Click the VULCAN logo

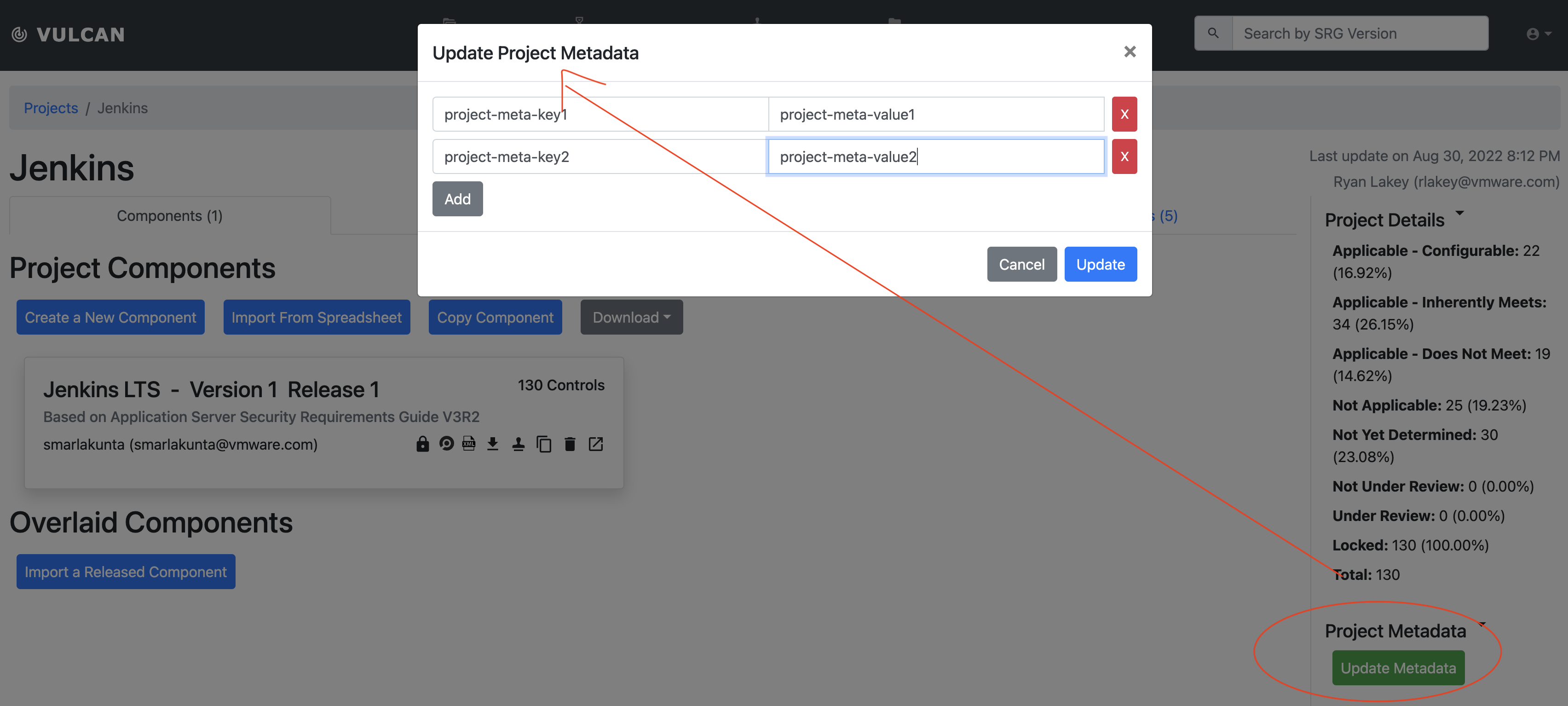coord(67,34)
